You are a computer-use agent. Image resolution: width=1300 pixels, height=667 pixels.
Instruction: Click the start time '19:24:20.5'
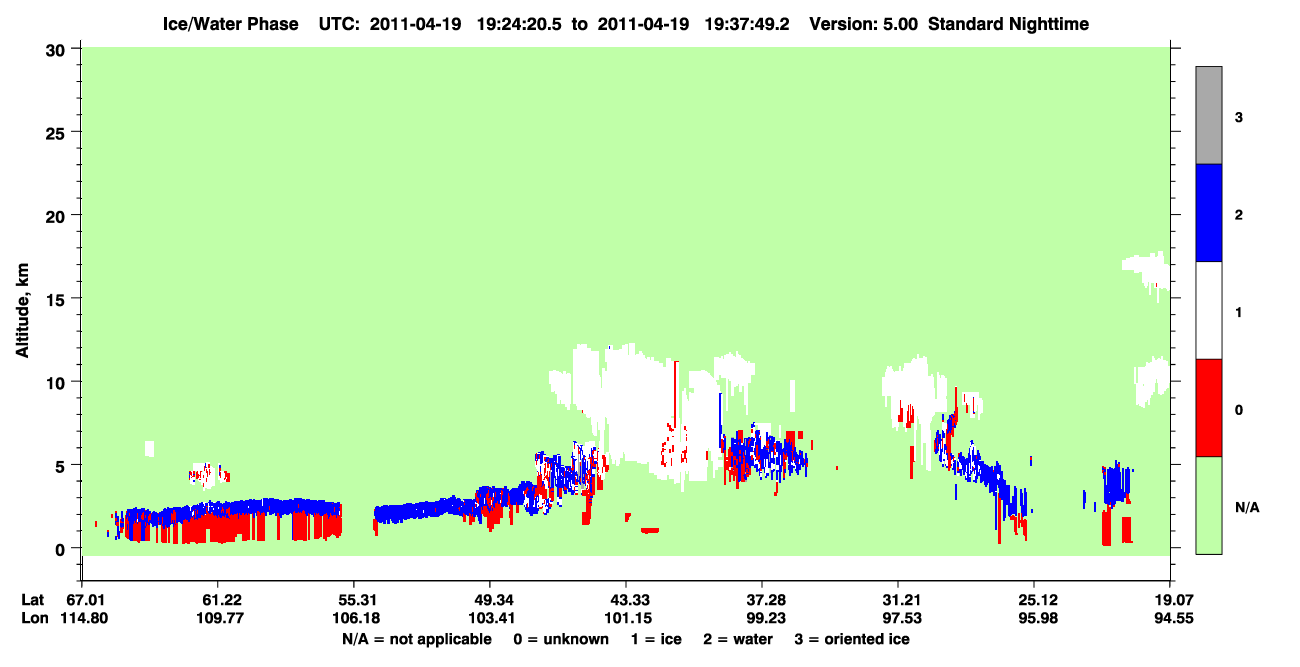(x=518, y=24)
